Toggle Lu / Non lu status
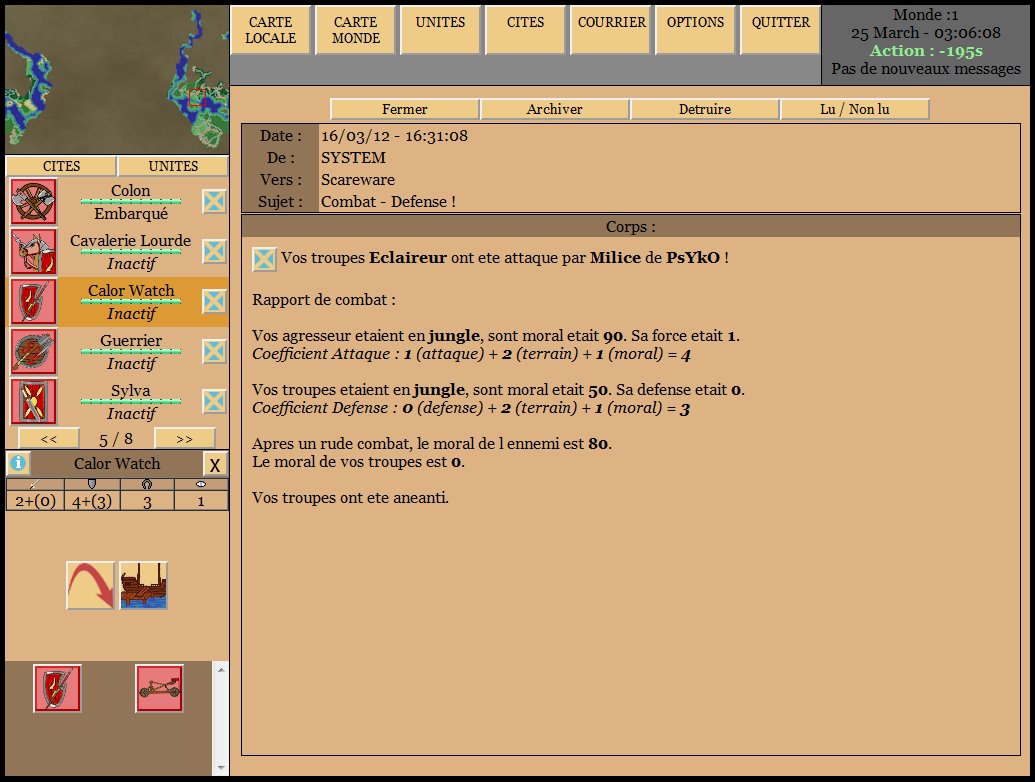Screen dimensions: 1035x782 pos(855,110)
